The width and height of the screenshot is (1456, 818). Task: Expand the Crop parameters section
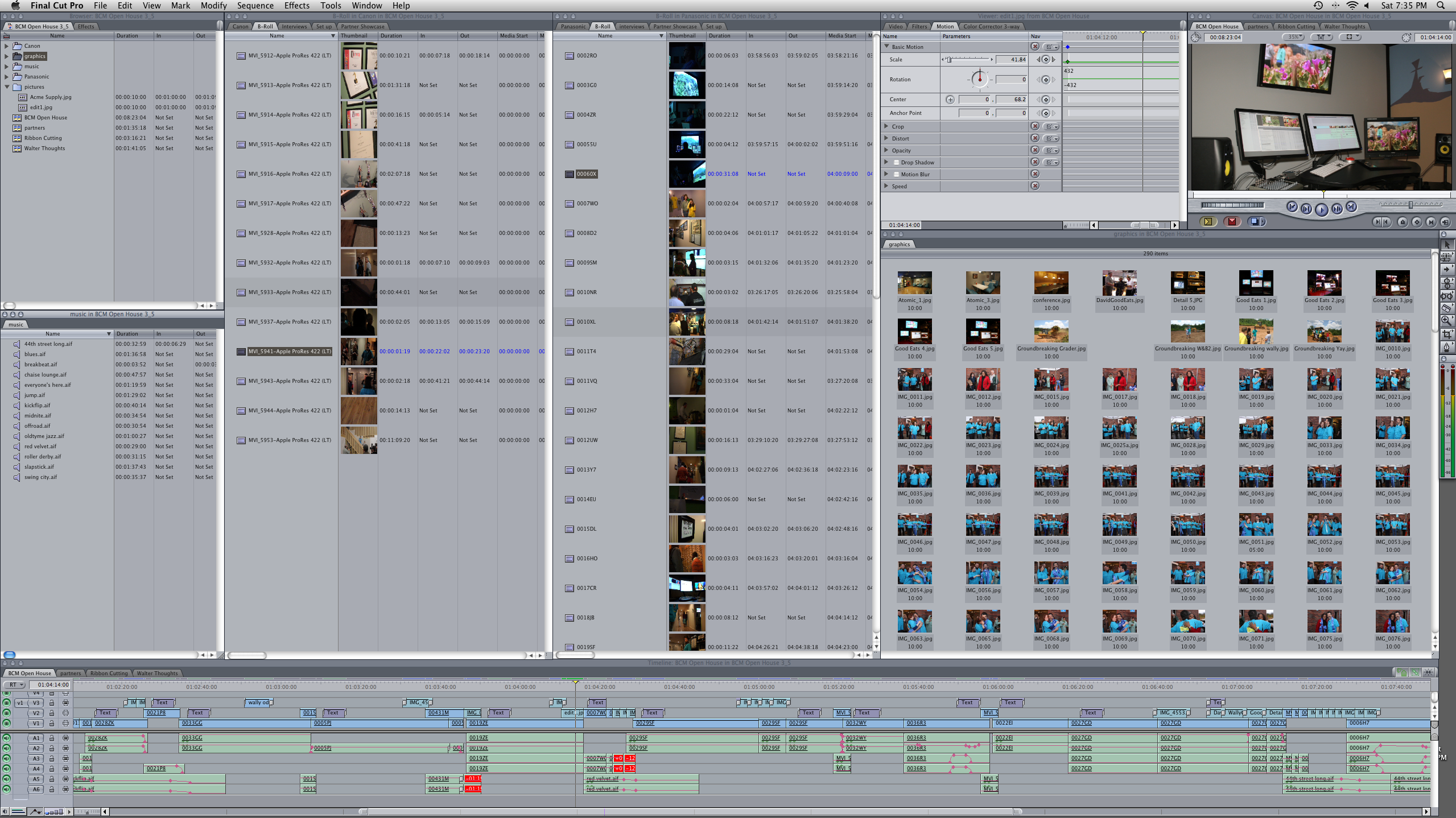(886, 126)
